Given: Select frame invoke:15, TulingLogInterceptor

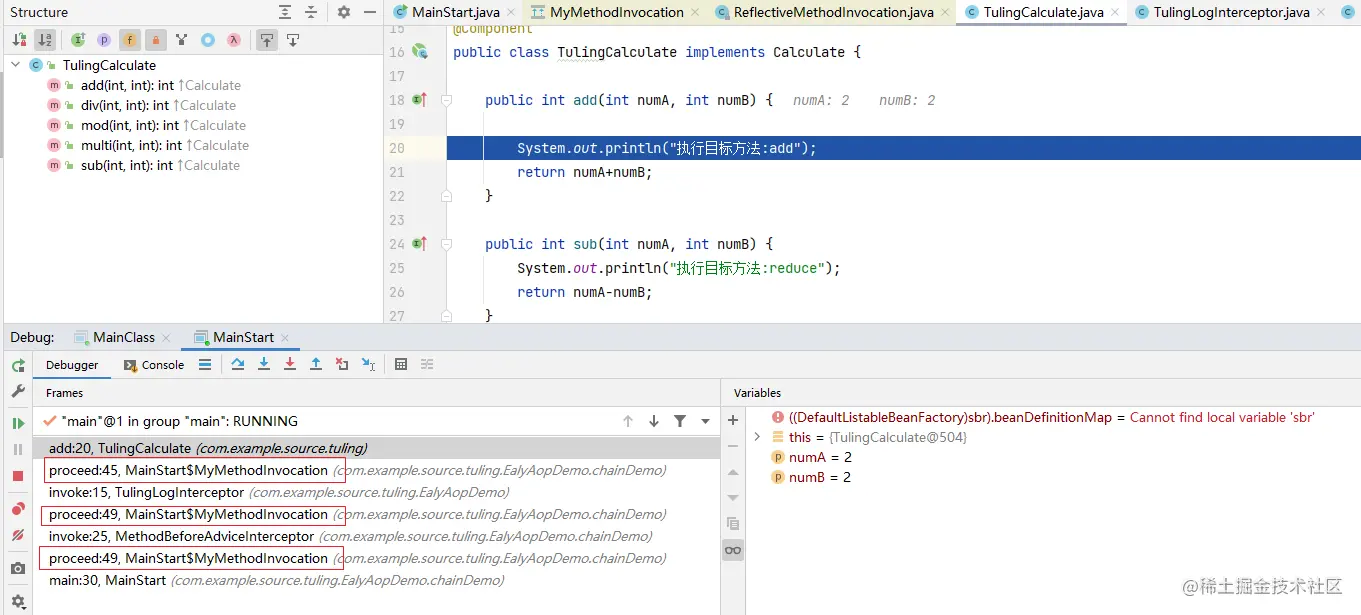Looking at the screenshot, I should 376,492.
